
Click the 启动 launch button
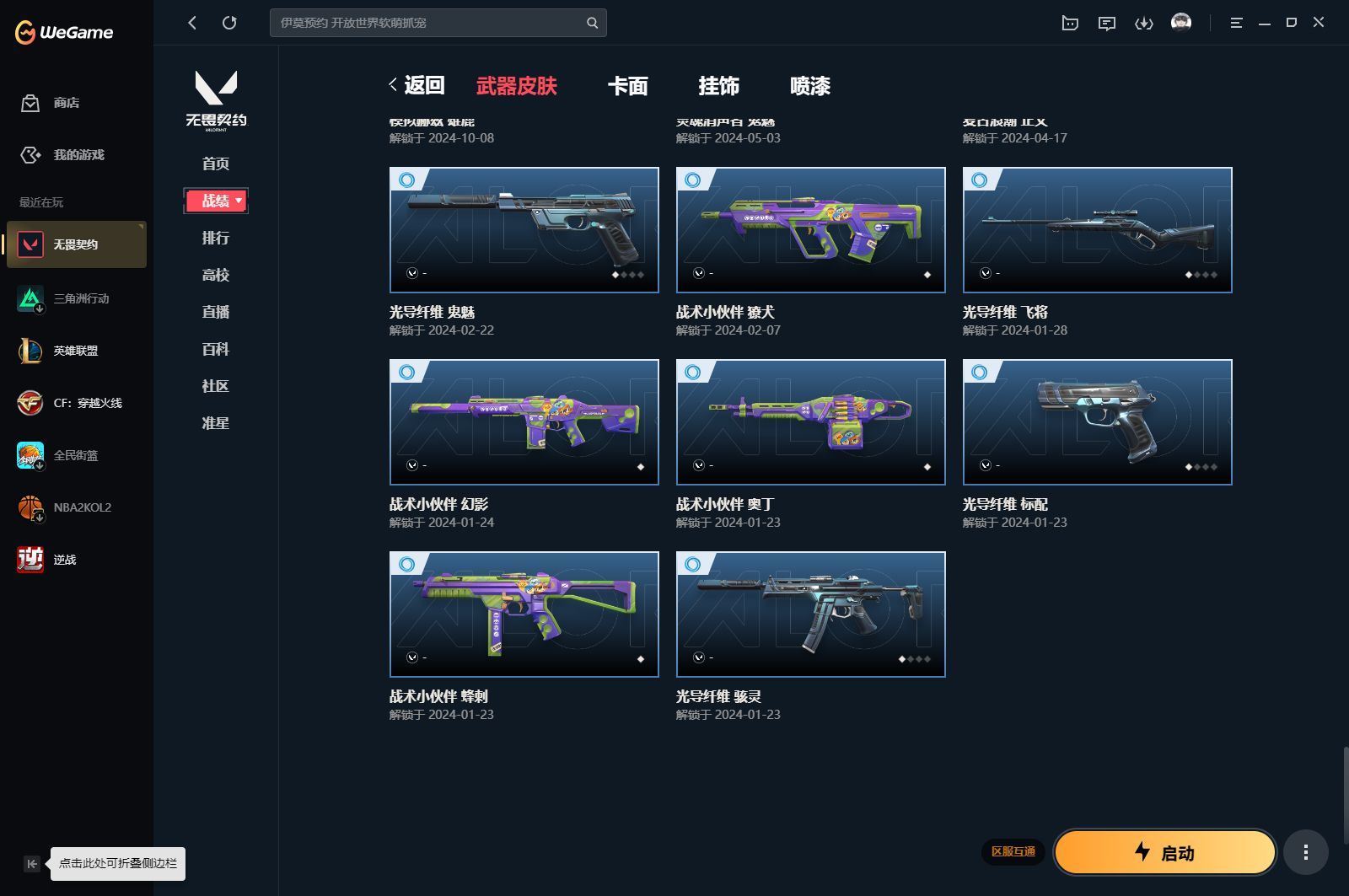tap(1164, 852)
